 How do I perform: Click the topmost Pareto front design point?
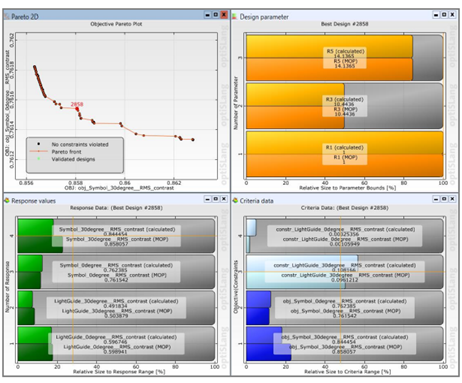click(x=34, y=67)
